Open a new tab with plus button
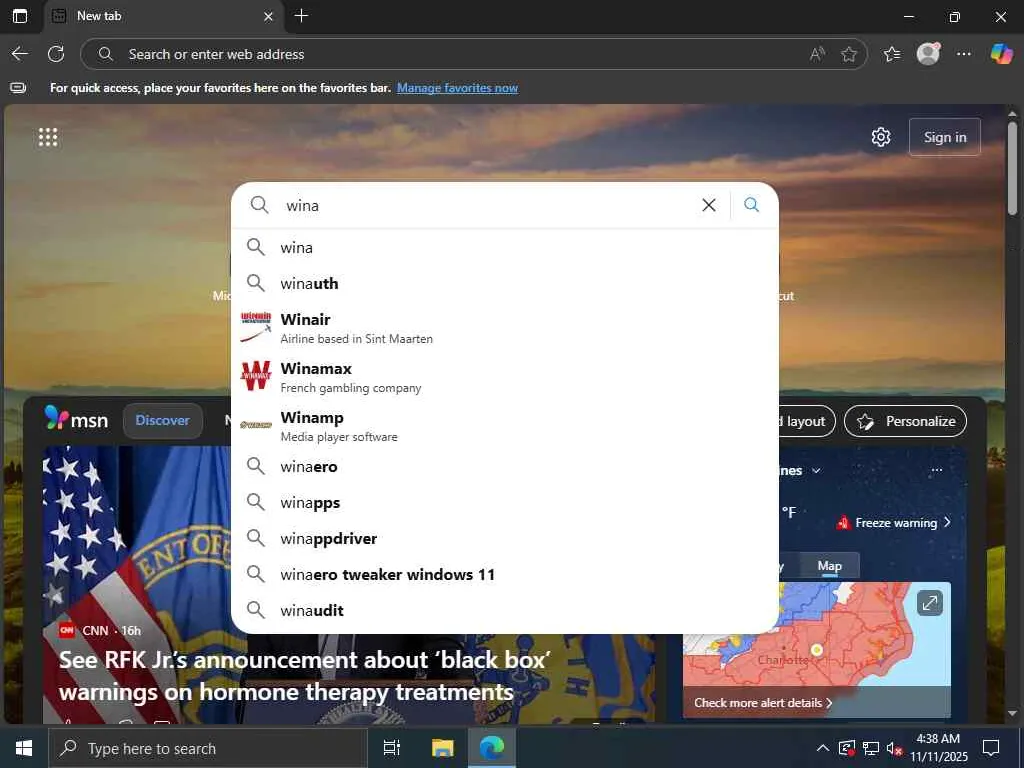The height and width of the screenshot is (768, 1024). (301, 16)
